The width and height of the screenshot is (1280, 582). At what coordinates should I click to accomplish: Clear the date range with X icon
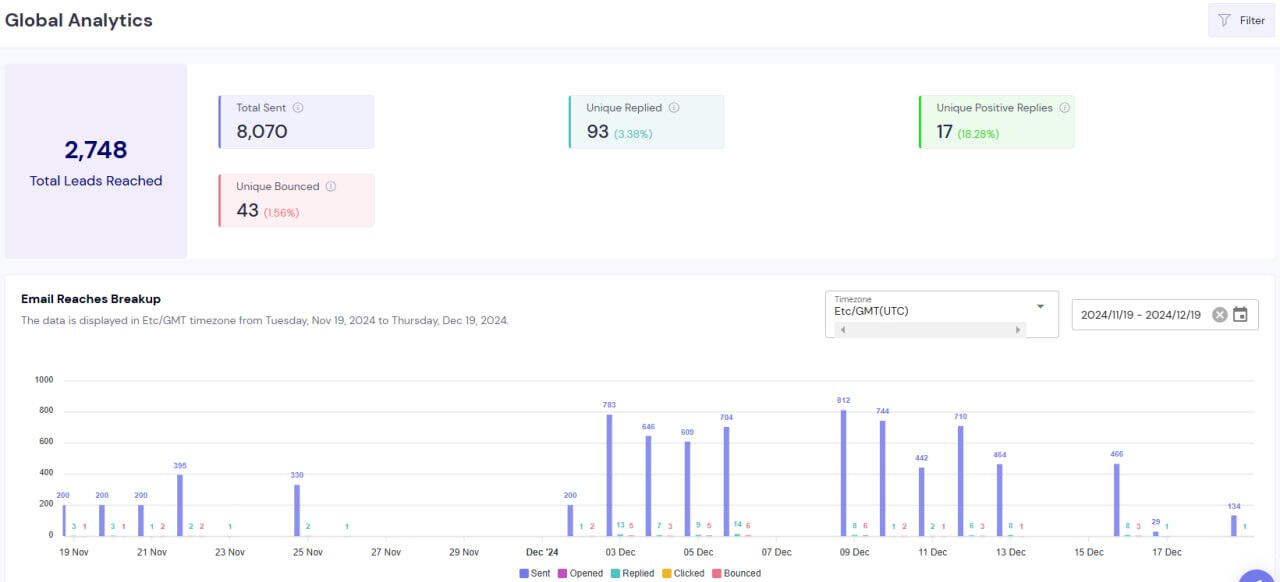(1219, 315)
